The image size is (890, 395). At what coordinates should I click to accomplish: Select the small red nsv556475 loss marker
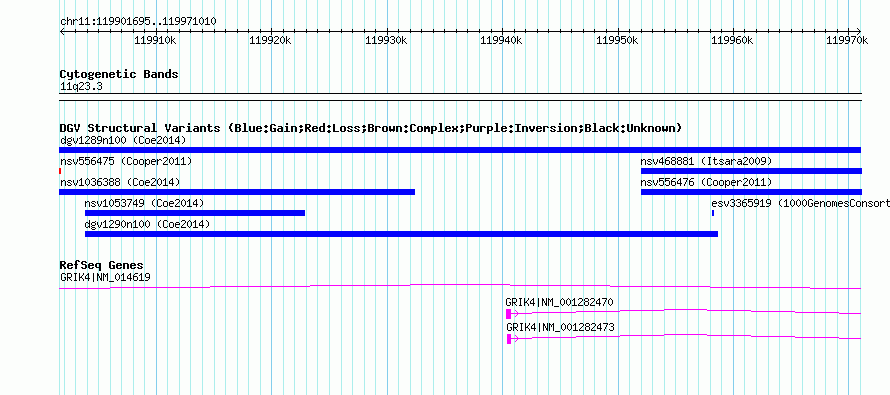pyautogui.click(x=60, y=171)
